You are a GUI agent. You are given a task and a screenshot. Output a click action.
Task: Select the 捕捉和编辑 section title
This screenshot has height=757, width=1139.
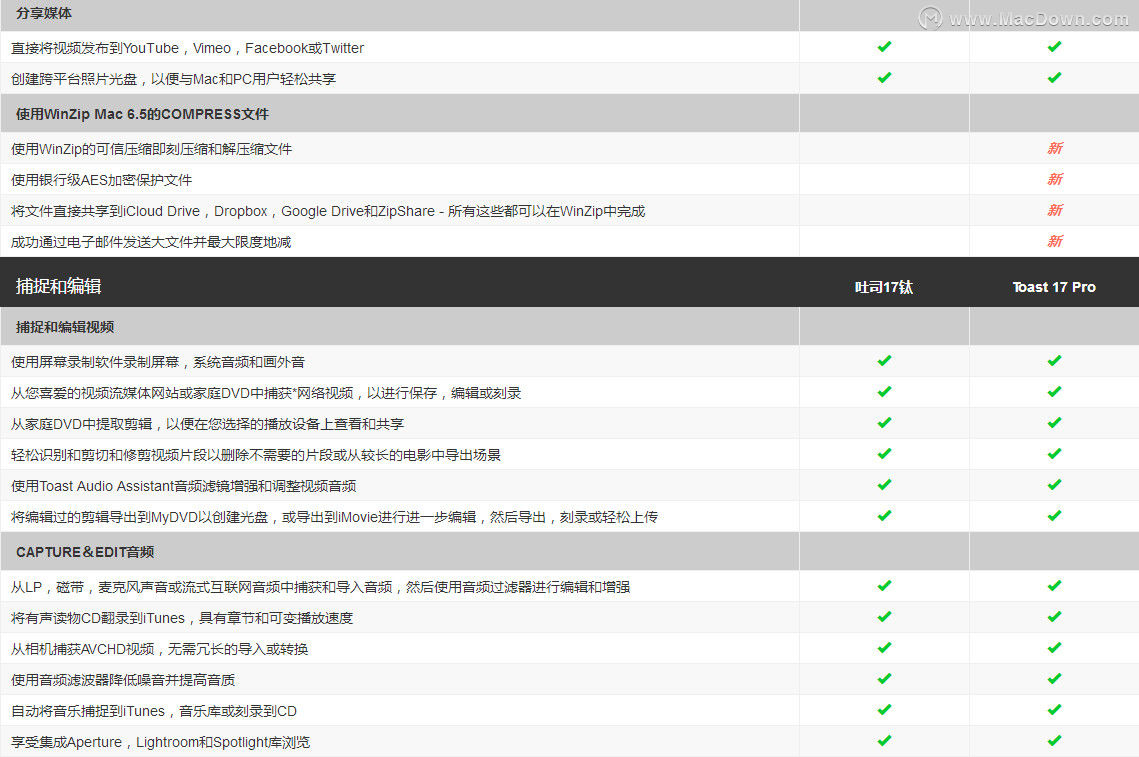click(x=59, y=286)
